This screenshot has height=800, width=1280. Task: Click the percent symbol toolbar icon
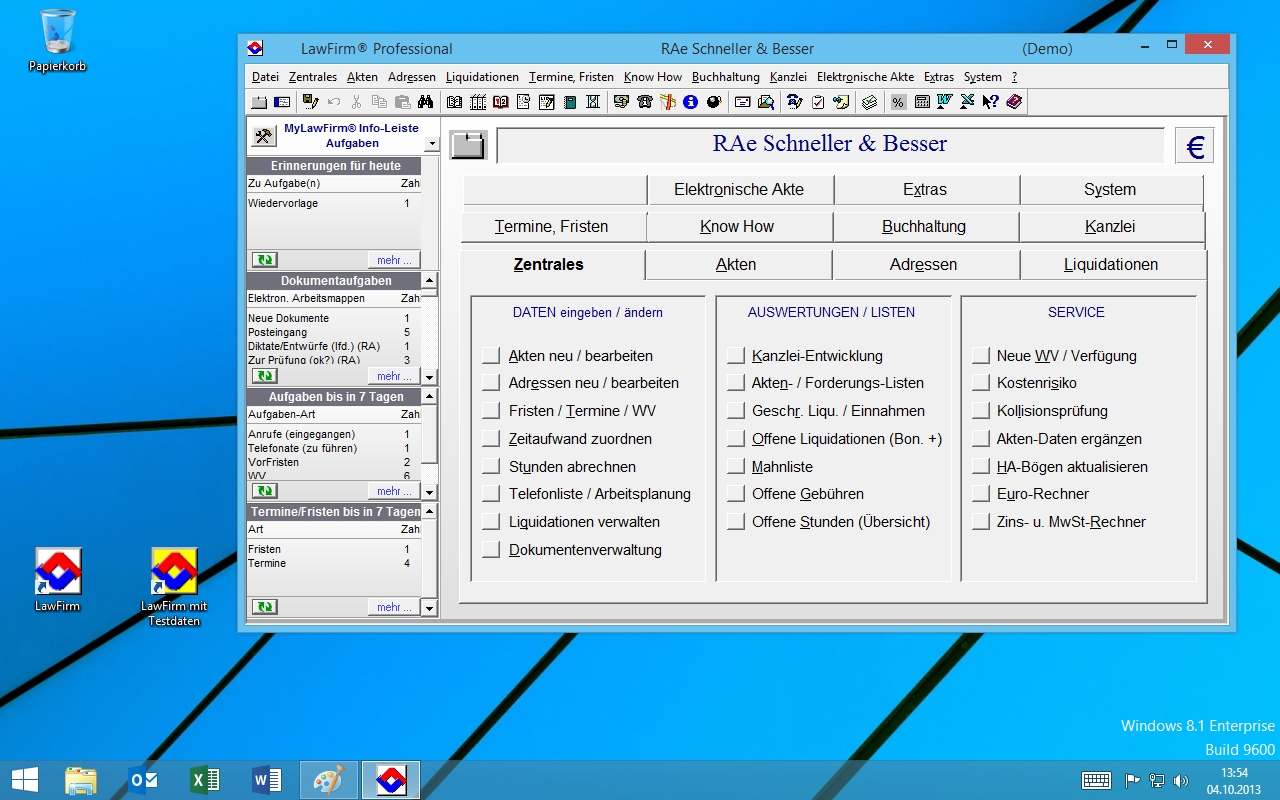[898, 102]
